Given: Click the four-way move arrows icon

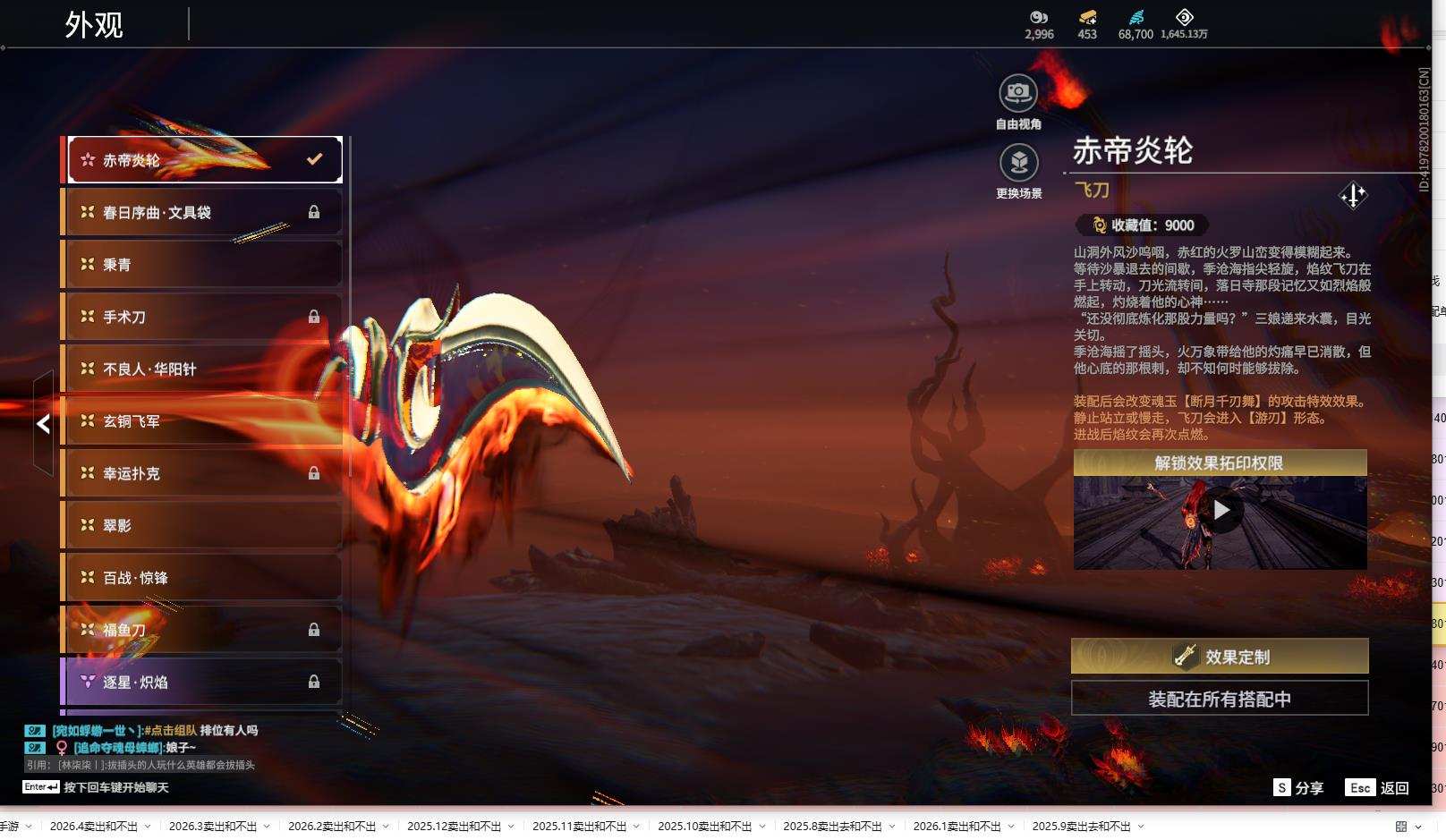Looking at the screenshot, I should 1353,195.
